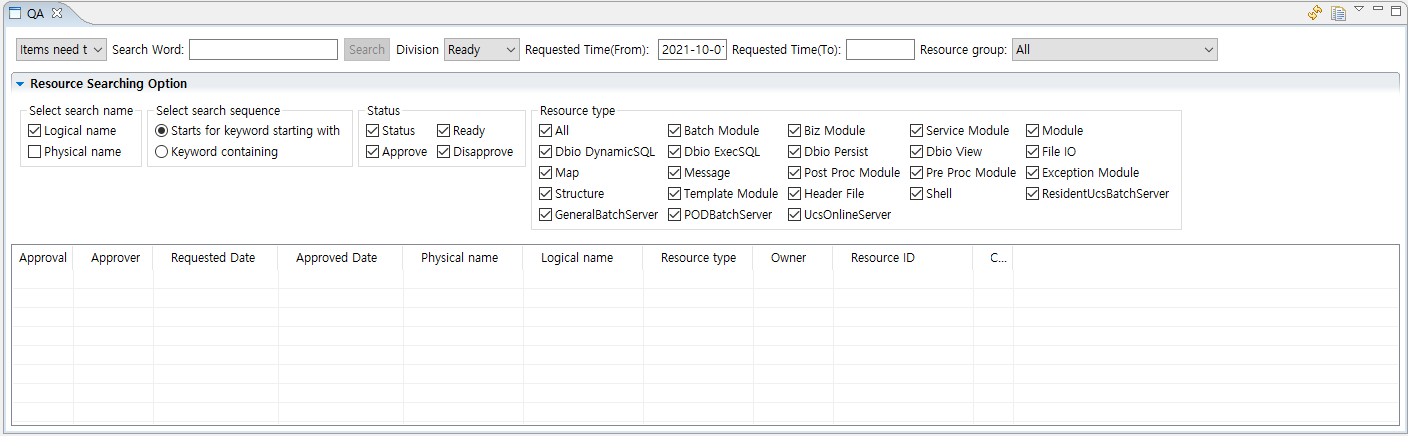Select the QA view tab
This screenshot has width=1408, height=436.
point(34,13)
